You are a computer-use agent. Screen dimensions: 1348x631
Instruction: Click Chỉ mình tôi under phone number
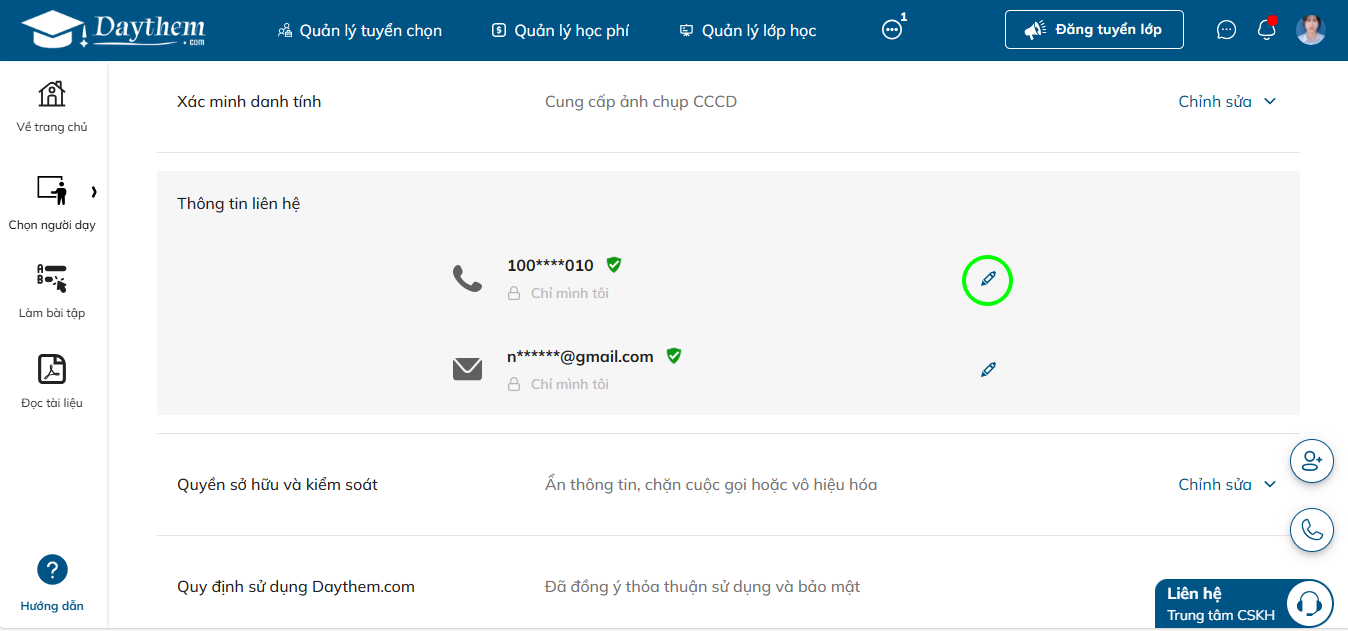click(570, 294)
